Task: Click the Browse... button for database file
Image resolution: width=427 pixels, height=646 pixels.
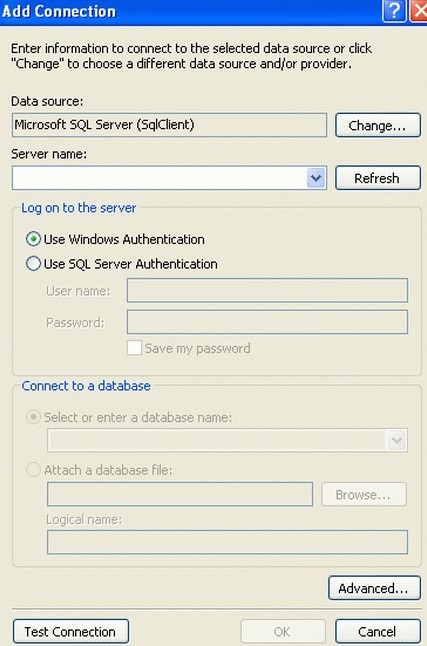Action: (x=364, y=494)
